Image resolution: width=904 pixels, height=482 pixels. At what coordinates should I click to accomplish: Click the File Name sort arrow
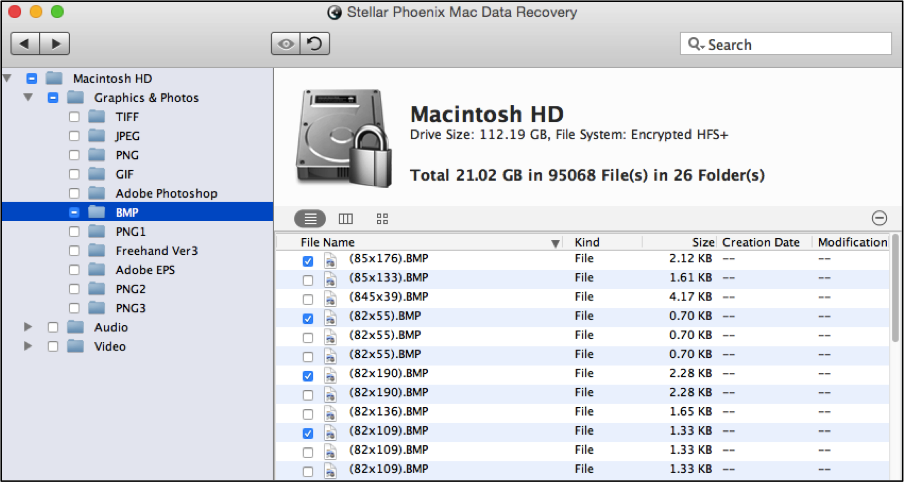[x=555, y=243]
